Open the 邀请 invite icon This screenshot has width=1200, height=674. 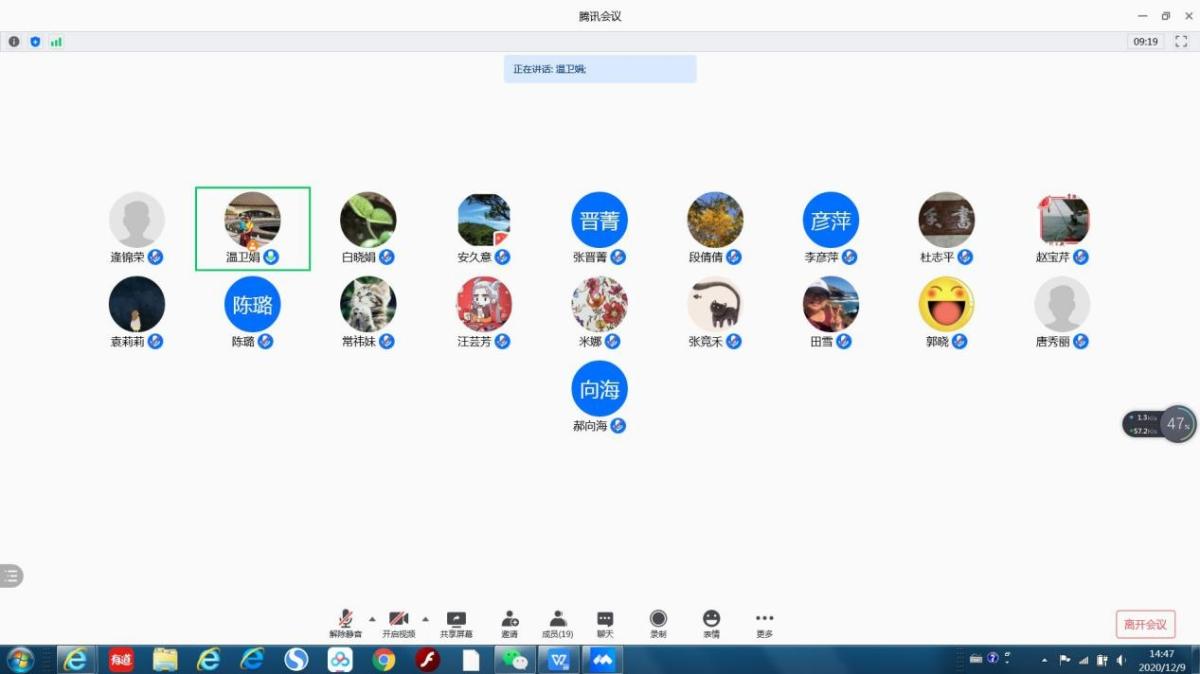coord(510,623)
